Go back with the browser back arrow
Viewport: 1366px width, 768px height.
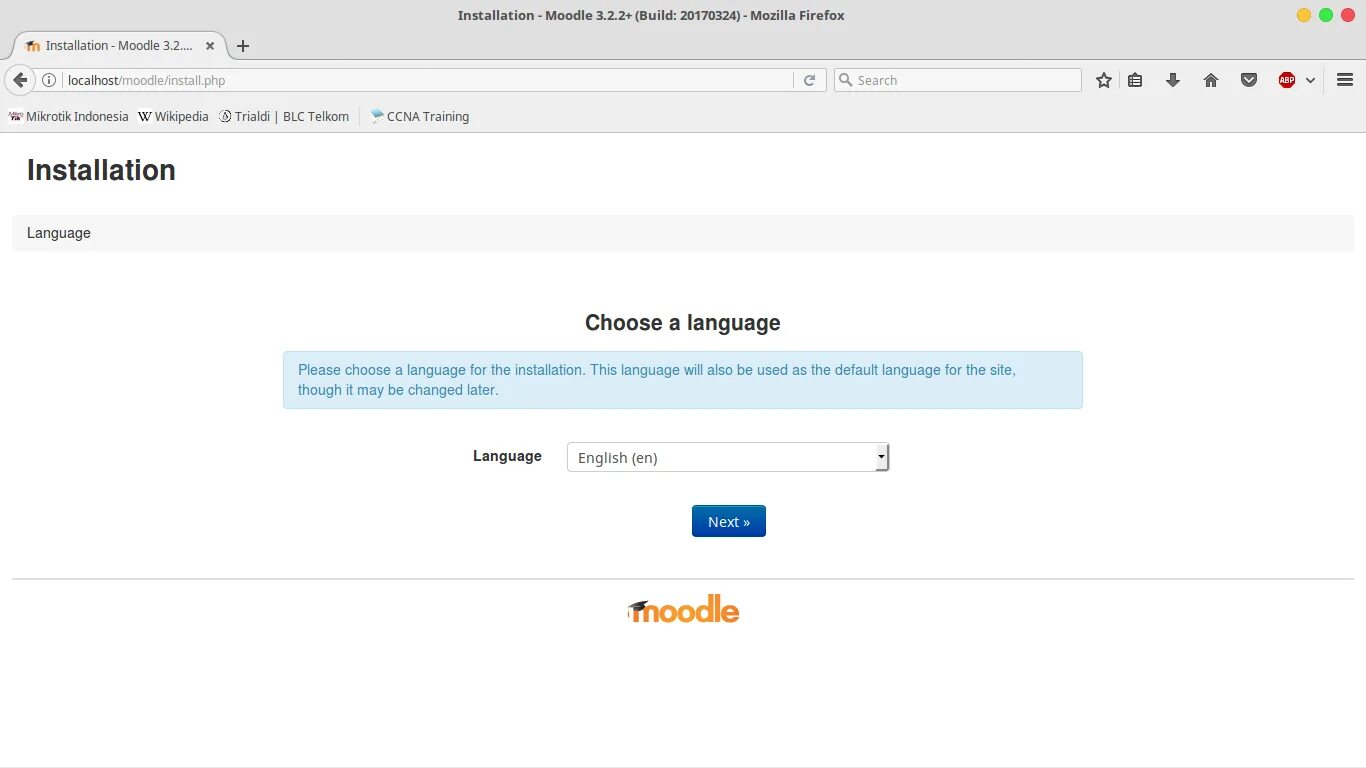[x=20, y=80]
